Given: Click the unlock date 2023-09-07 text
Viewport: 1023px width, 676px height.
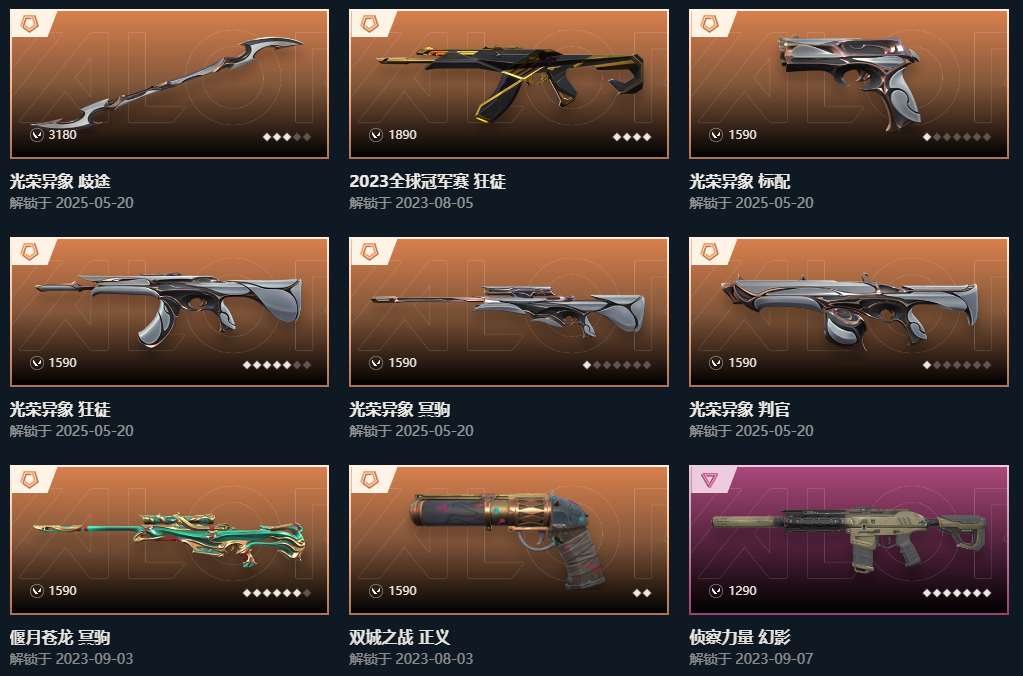Looking at the screenshot, I should tap(774, 659).
